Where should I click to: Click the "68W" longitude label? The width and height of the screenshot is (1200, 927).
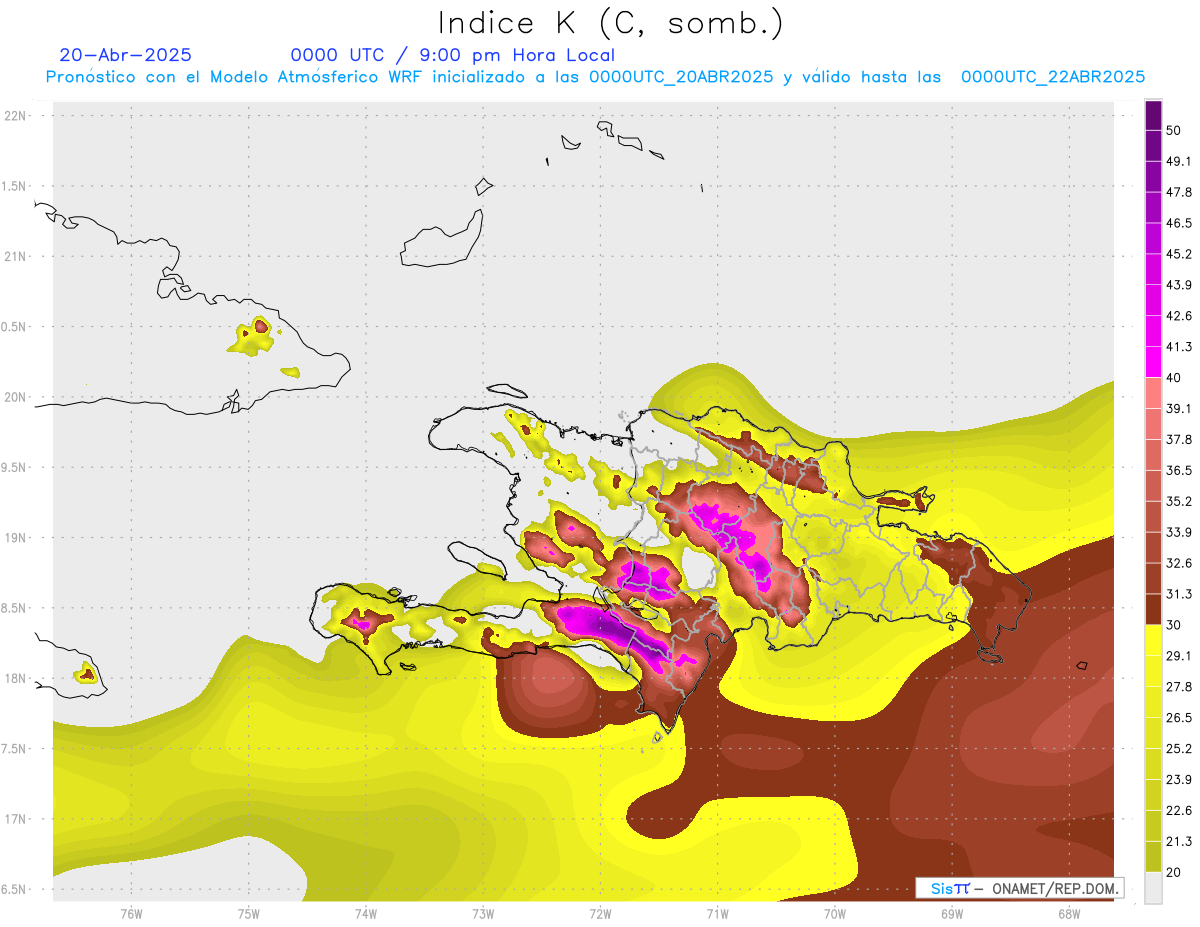(x=1069, y=914)
